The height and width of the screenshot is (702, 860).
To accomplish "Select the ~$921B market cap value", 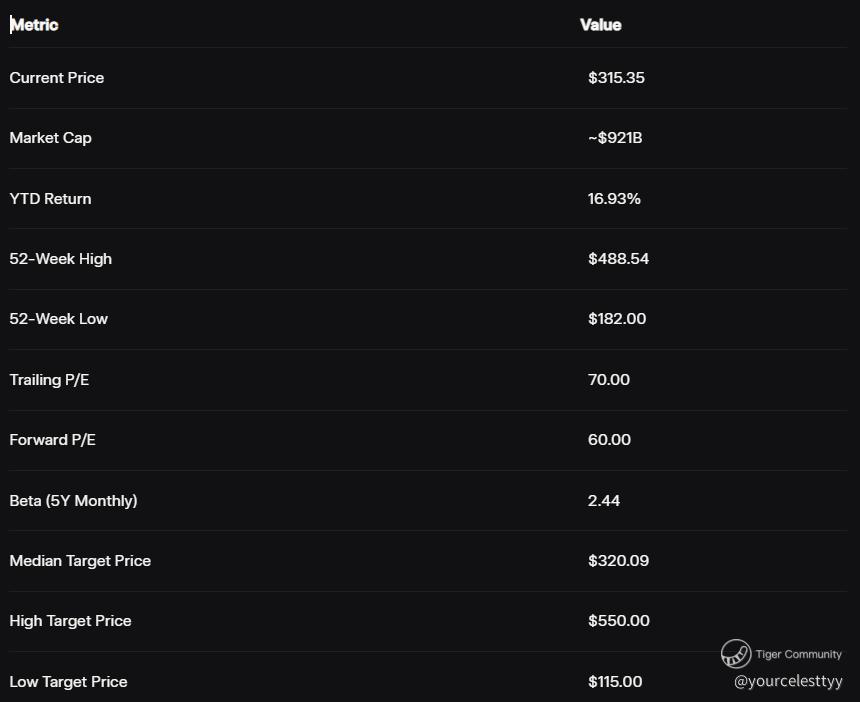I will 615,138.
